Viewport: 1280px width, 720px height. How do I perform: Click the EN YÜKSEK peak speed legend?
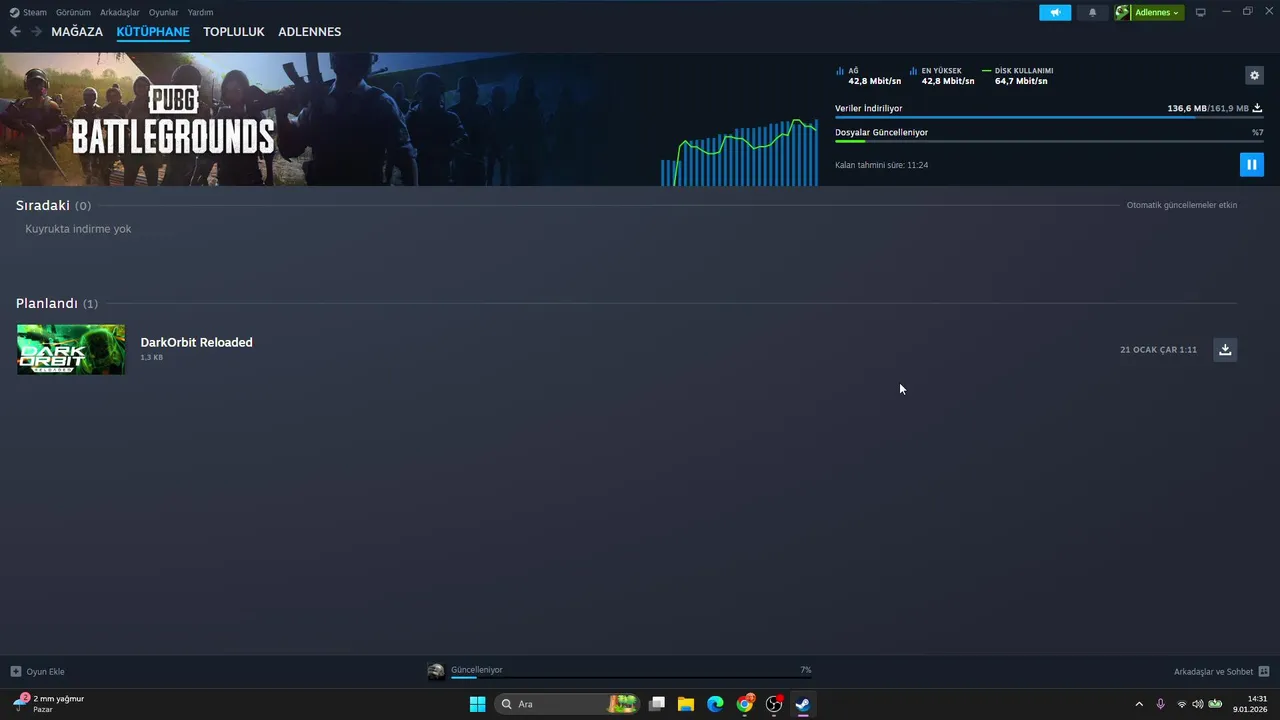point(942,76)
